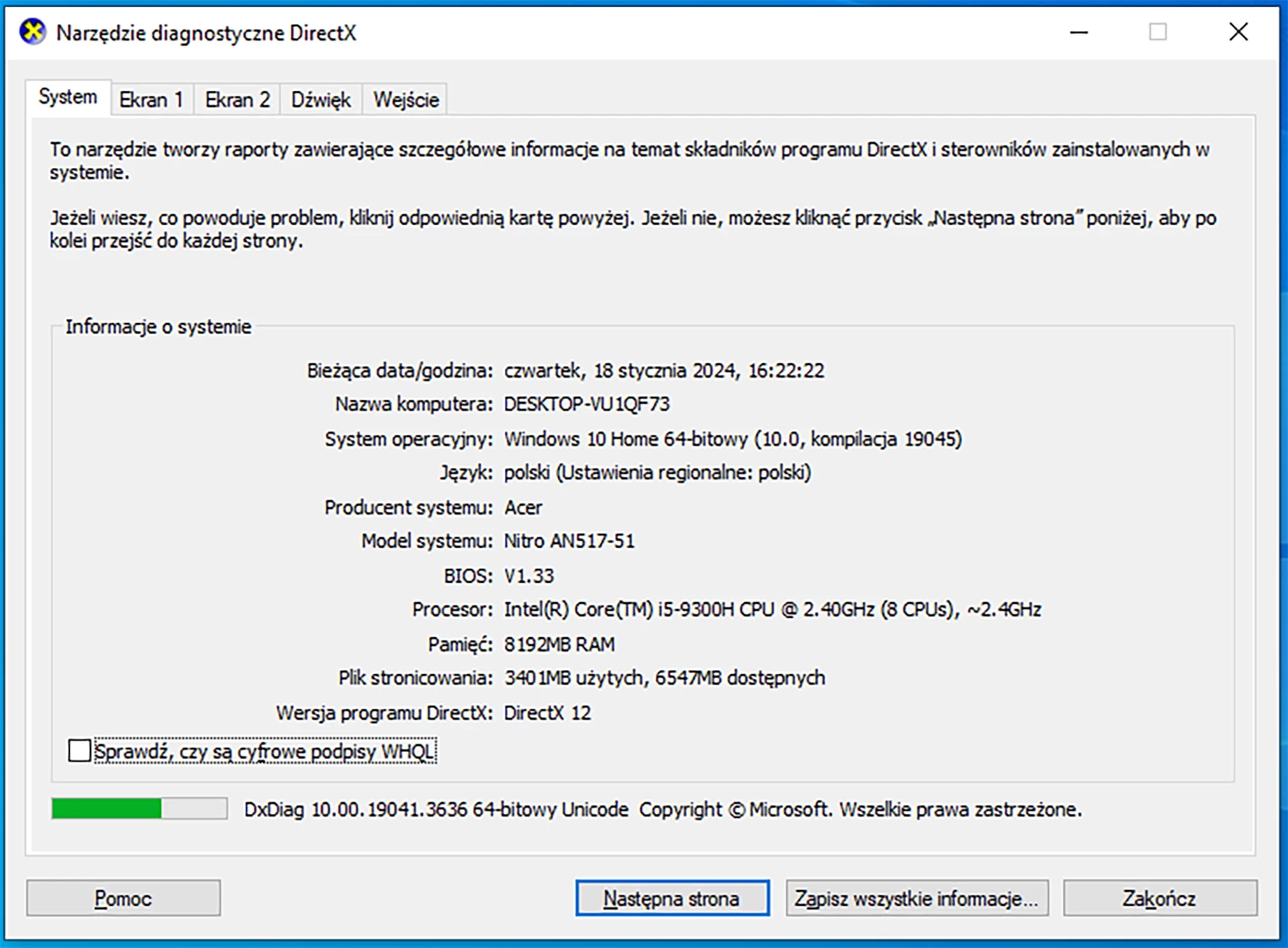Select the computer name DESKTOP-VU1QF73
The width and height of the screenshot is (1288, 948).
[x=587, y=404]
